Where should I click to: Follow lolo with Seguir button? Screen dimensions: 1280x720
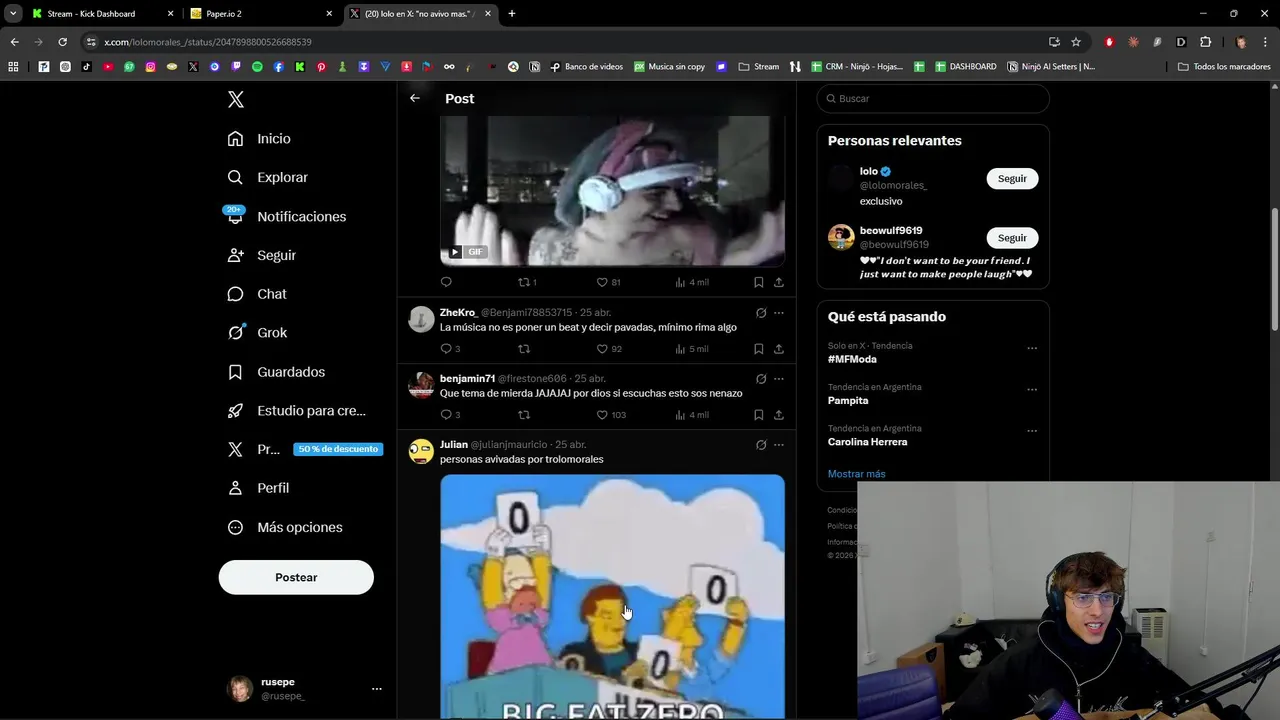(1012, 178)
